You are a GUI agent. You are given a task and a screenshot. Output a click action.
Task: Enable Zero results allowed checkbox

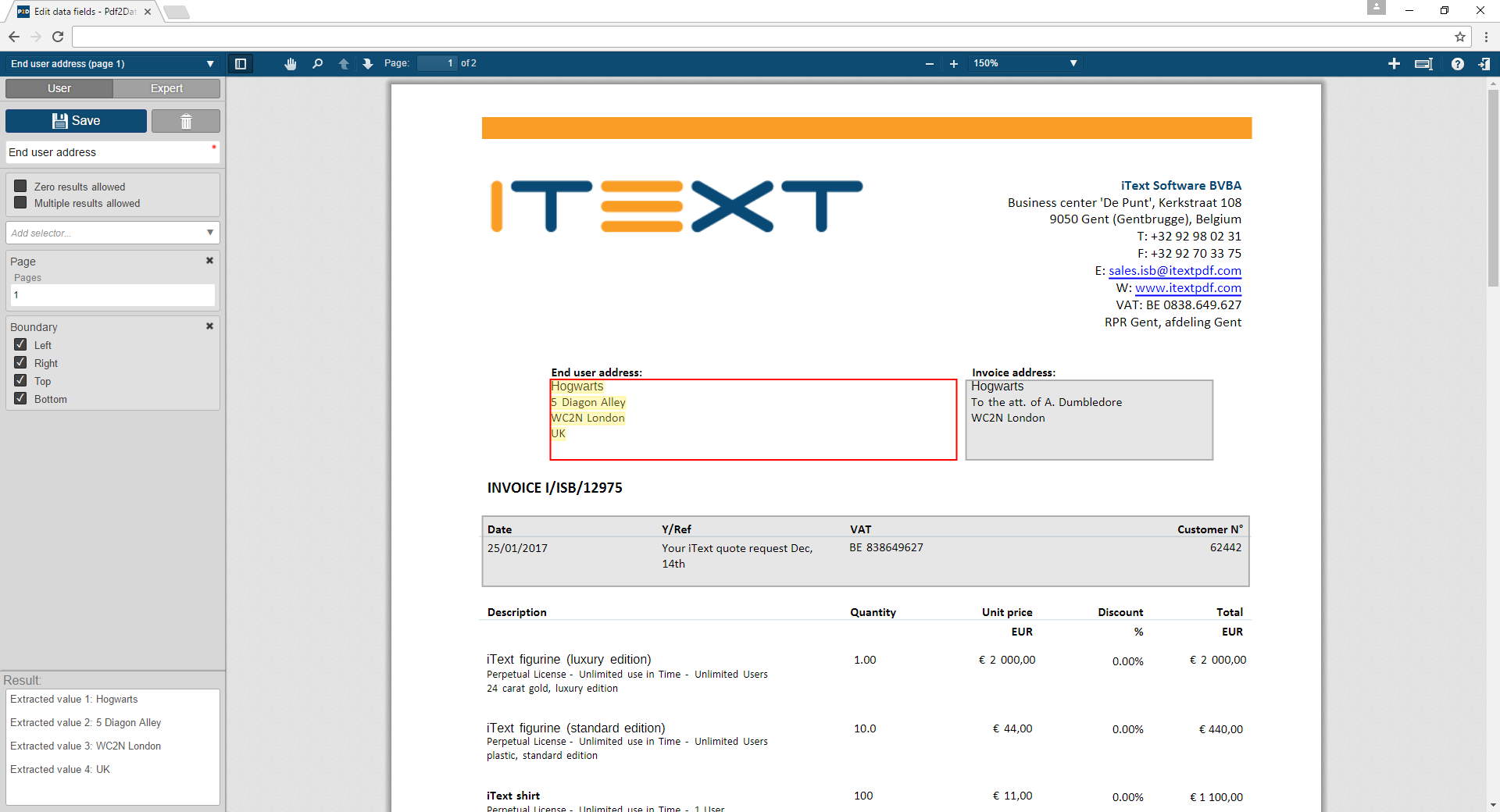[21, 187]
